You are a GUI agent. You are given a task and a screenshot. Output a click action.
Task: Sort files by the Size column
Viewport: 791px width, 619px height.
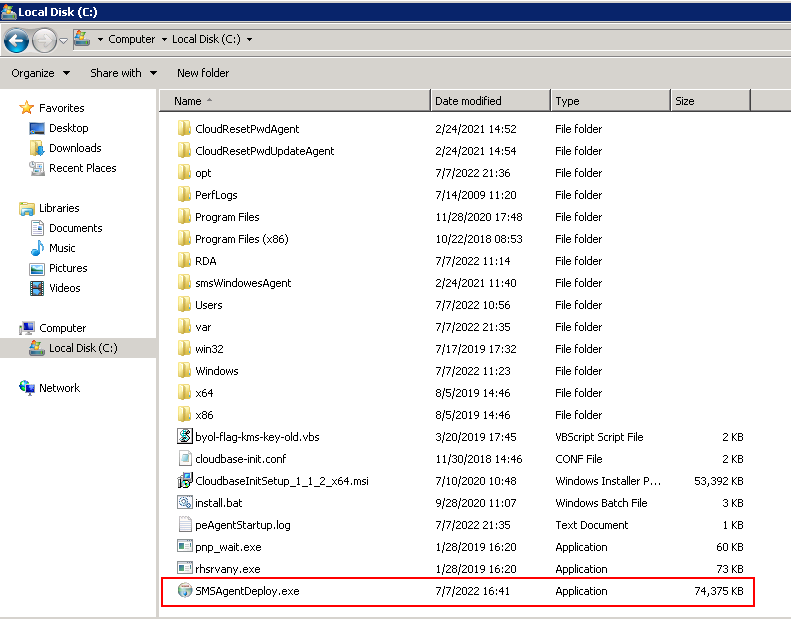[x=708, y=101]
